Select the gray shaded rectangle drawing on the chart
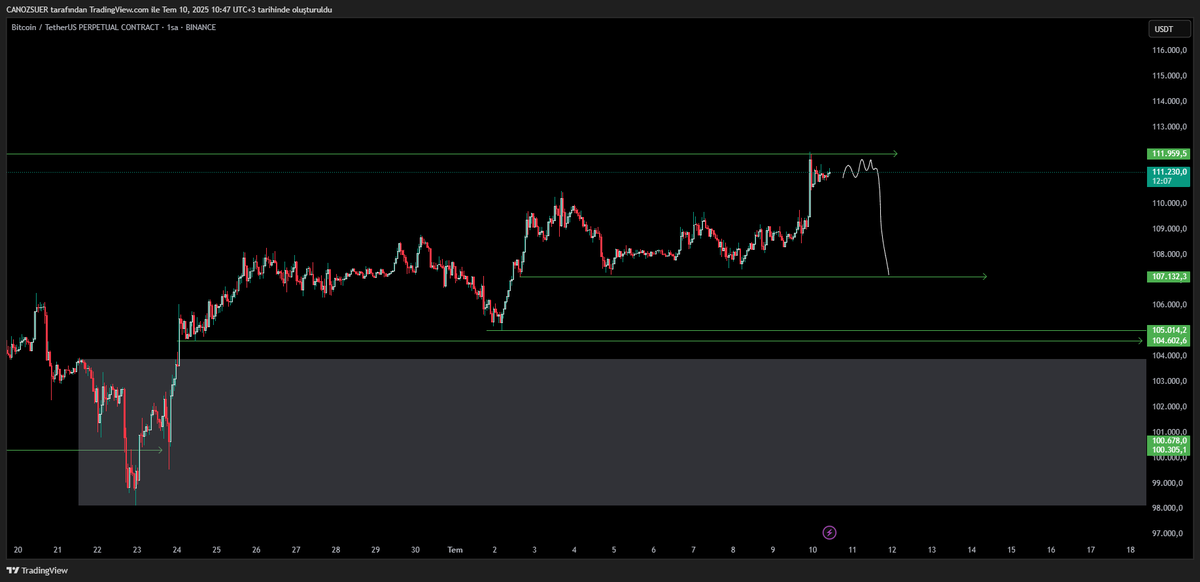Viewport: 1200px width, 582px height. point(600,440)
